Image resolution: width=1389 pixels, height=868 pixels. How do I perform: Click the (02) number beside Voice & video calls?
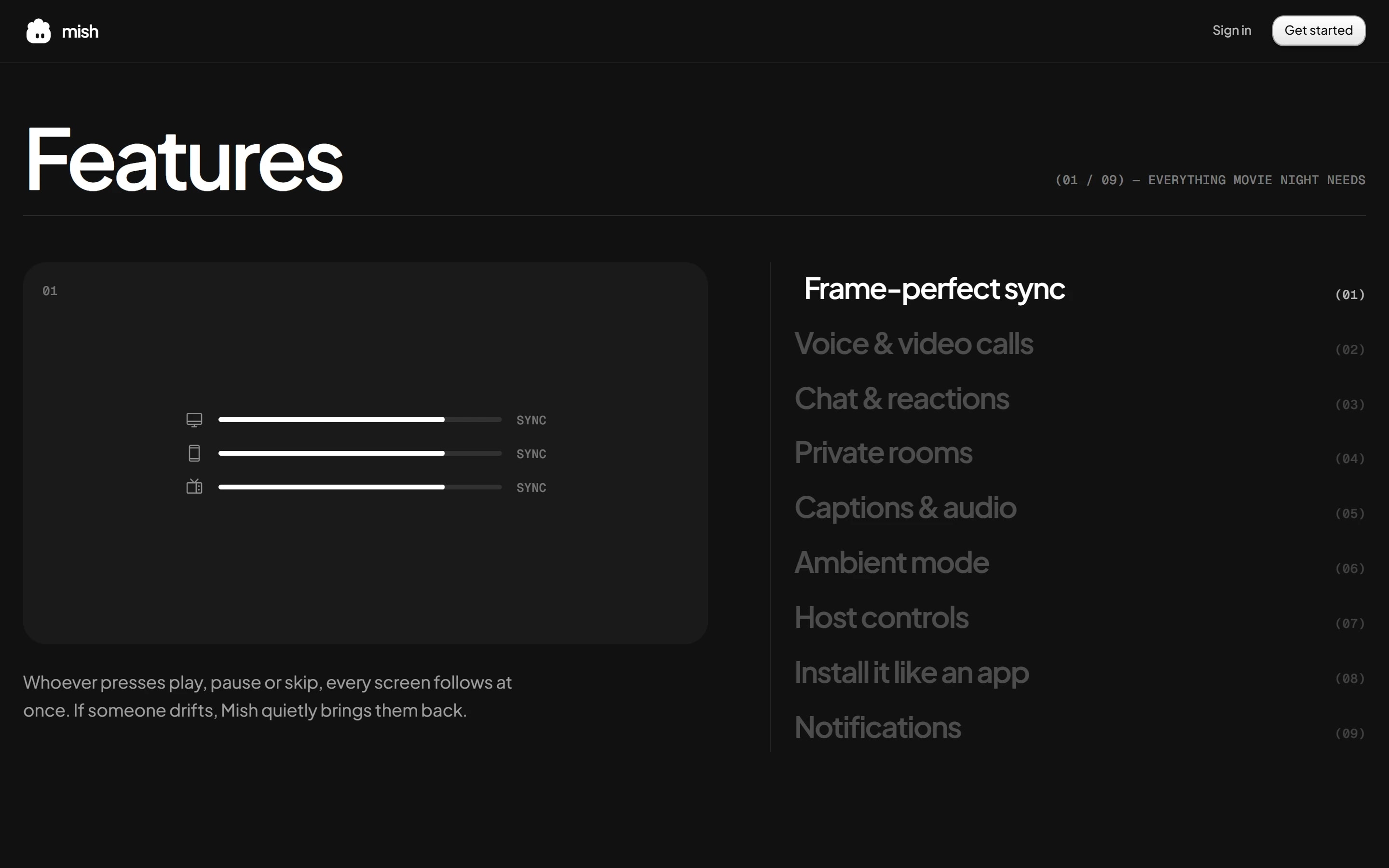[x=1350, y=350]
